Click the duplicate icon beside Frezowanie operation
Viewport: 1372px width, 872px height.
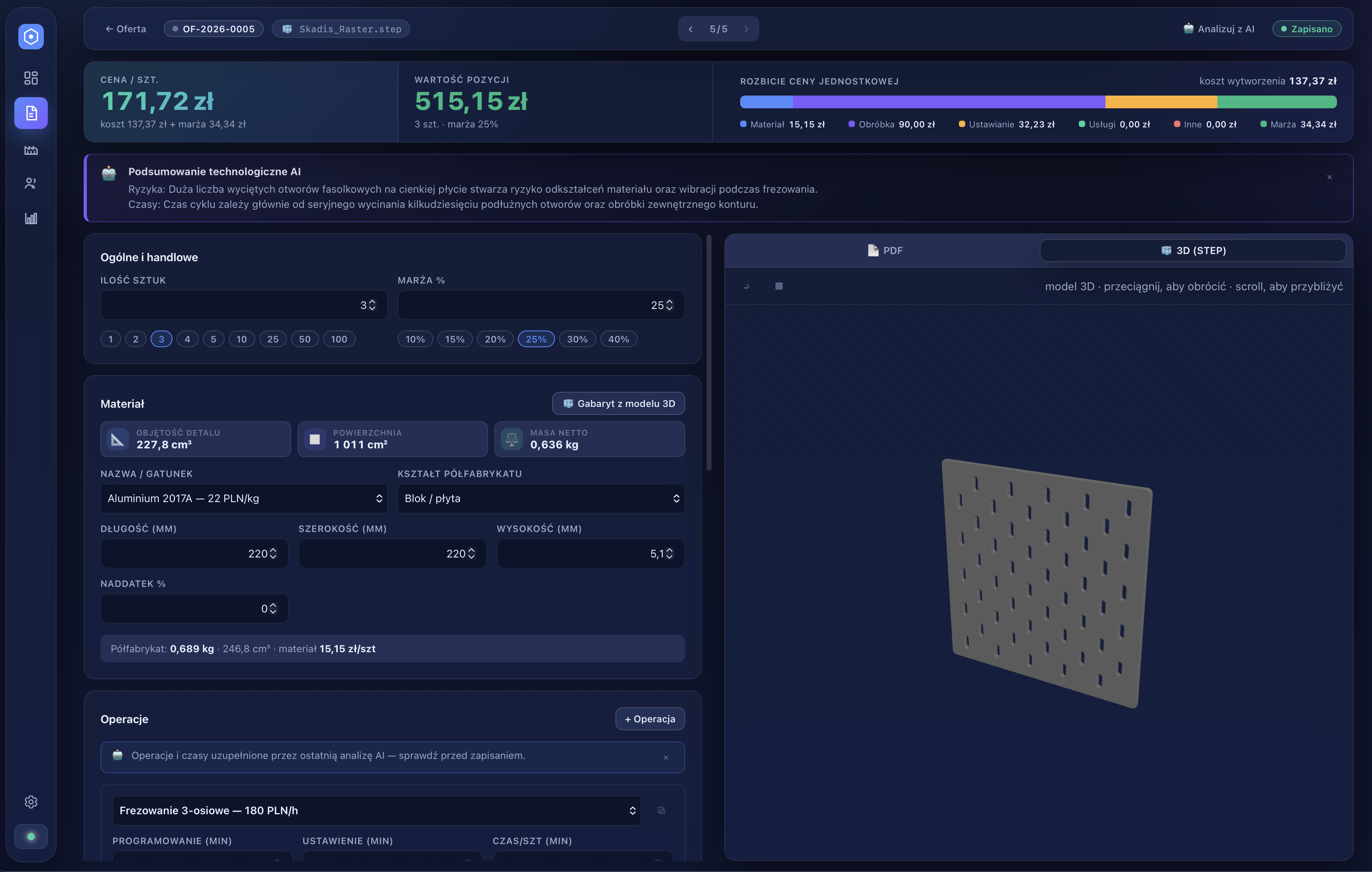[x=661, y=811]
